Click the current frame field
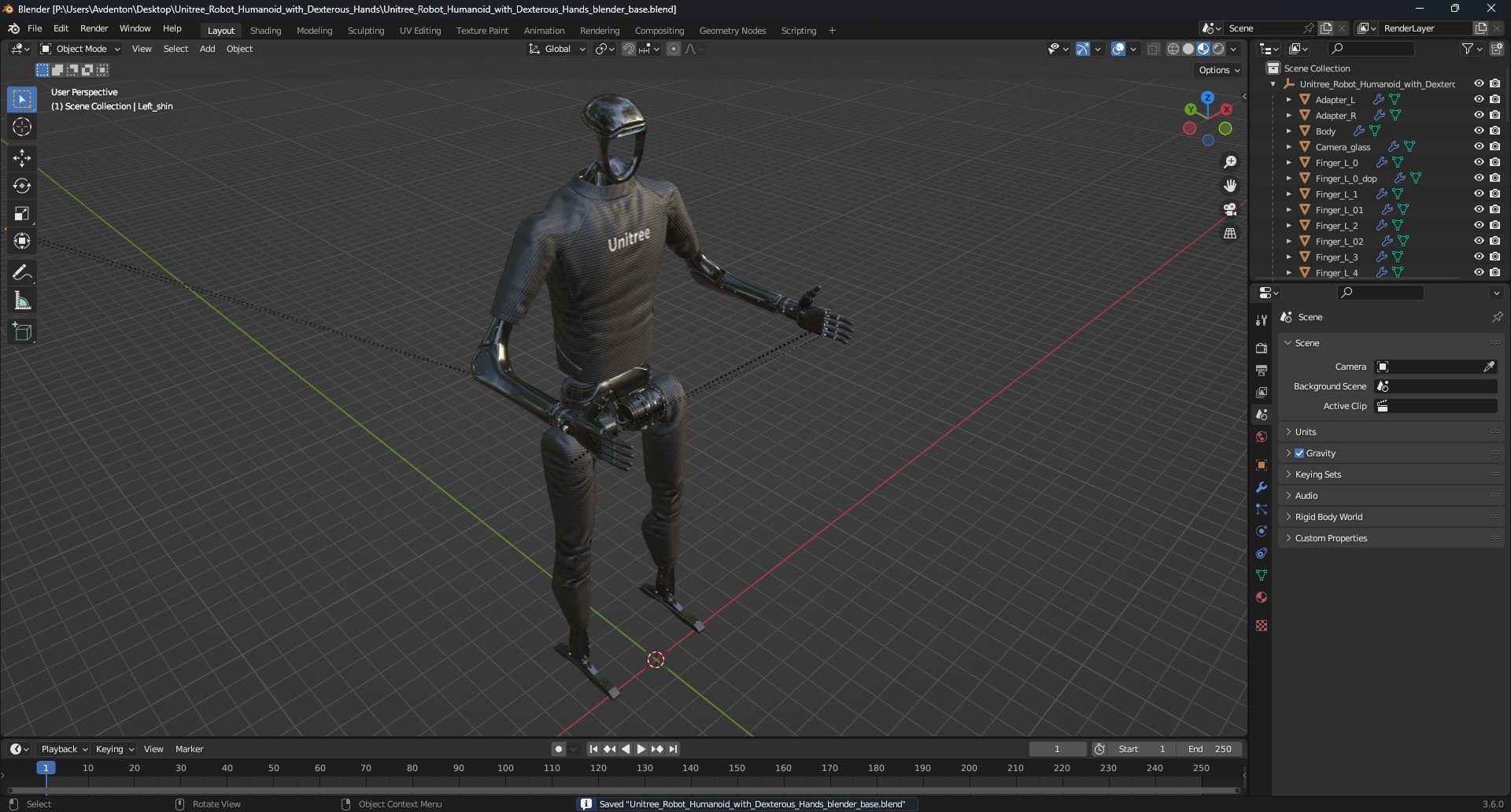This screenshot has height=812, width=1511. point(1057,749)
